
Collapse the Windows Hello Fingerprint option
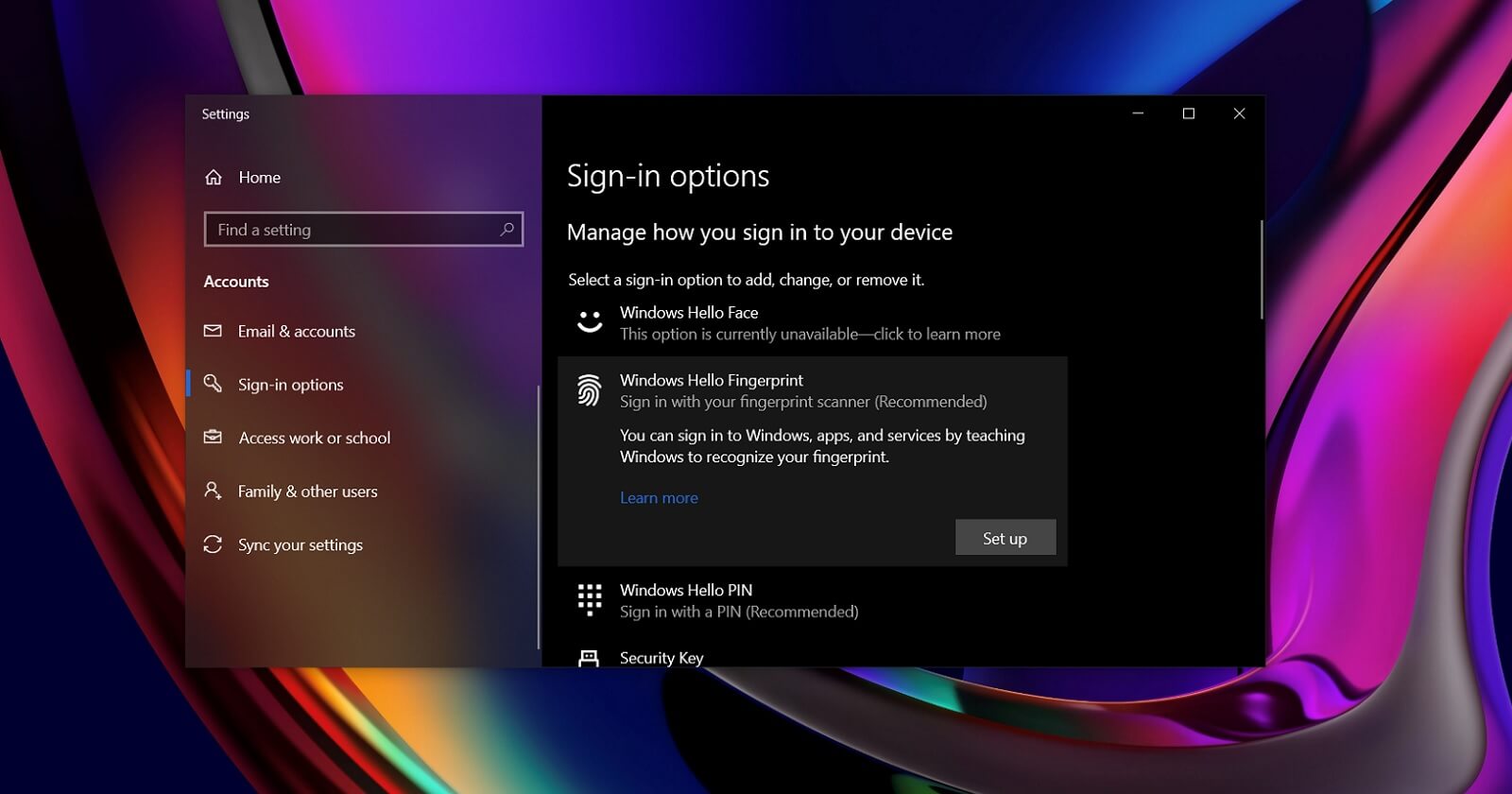point(813,390)
